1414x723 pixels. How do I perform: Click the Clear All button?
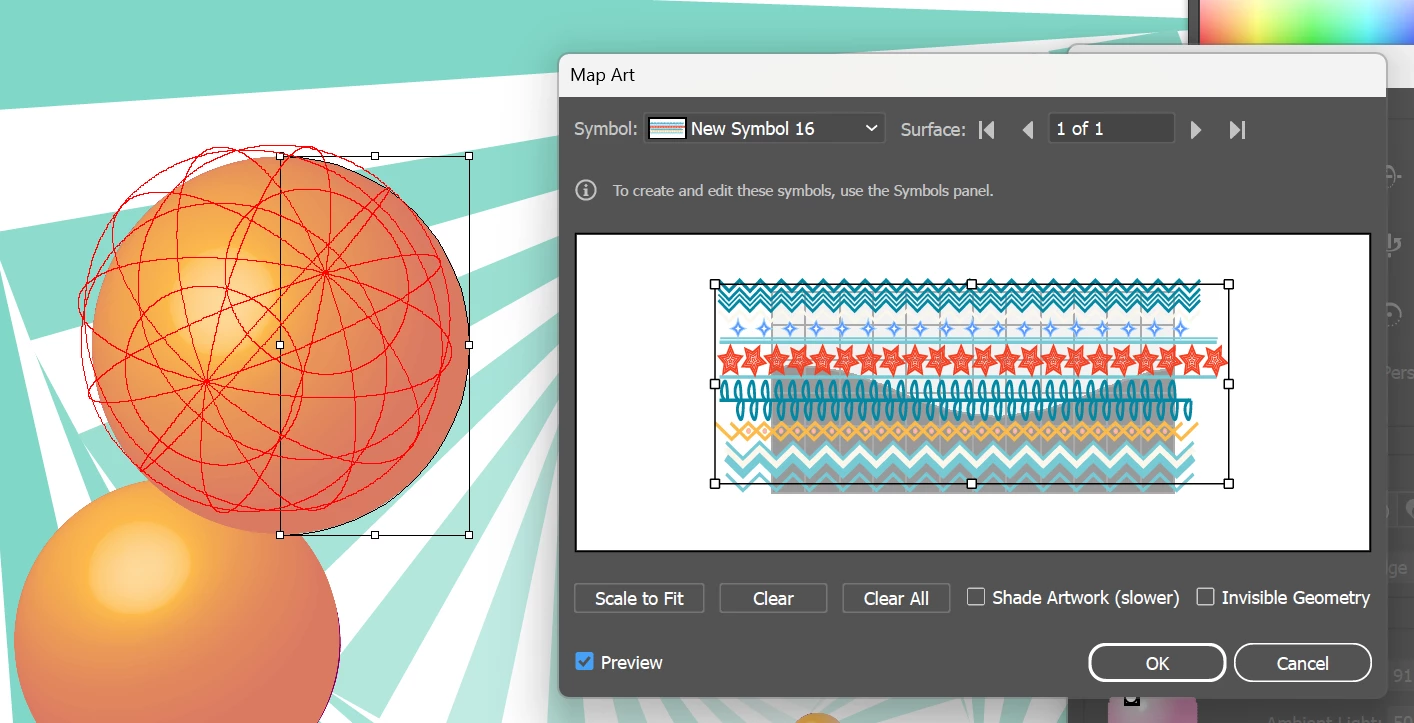896,598
